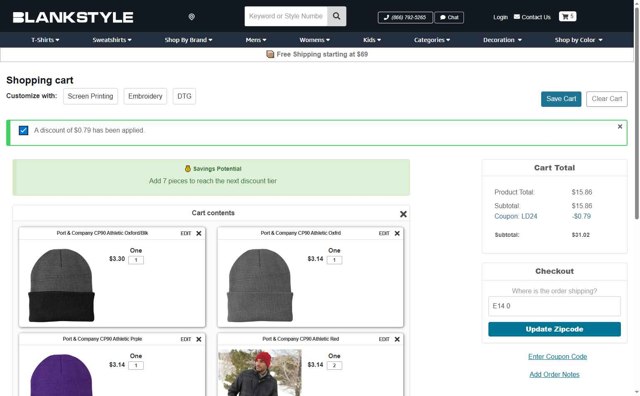Expand Shop By Brand menu
Image resolution: width=640 pixels, height=396 pixels.
click(x=189, y=40)
